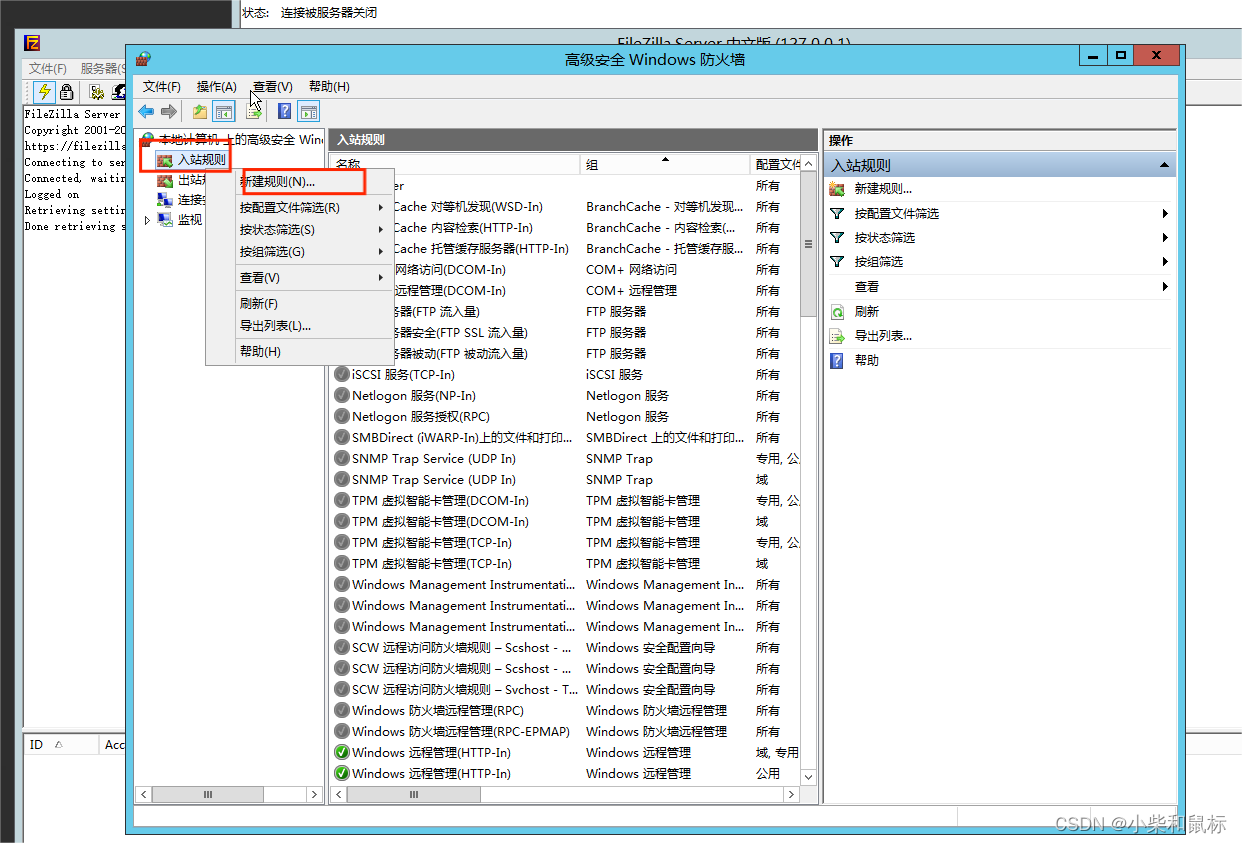Toggle the show/hide console tree toolbar icon
This screenshot has width=1242, height=843.
pyautogui.click(x=224, y=112)
